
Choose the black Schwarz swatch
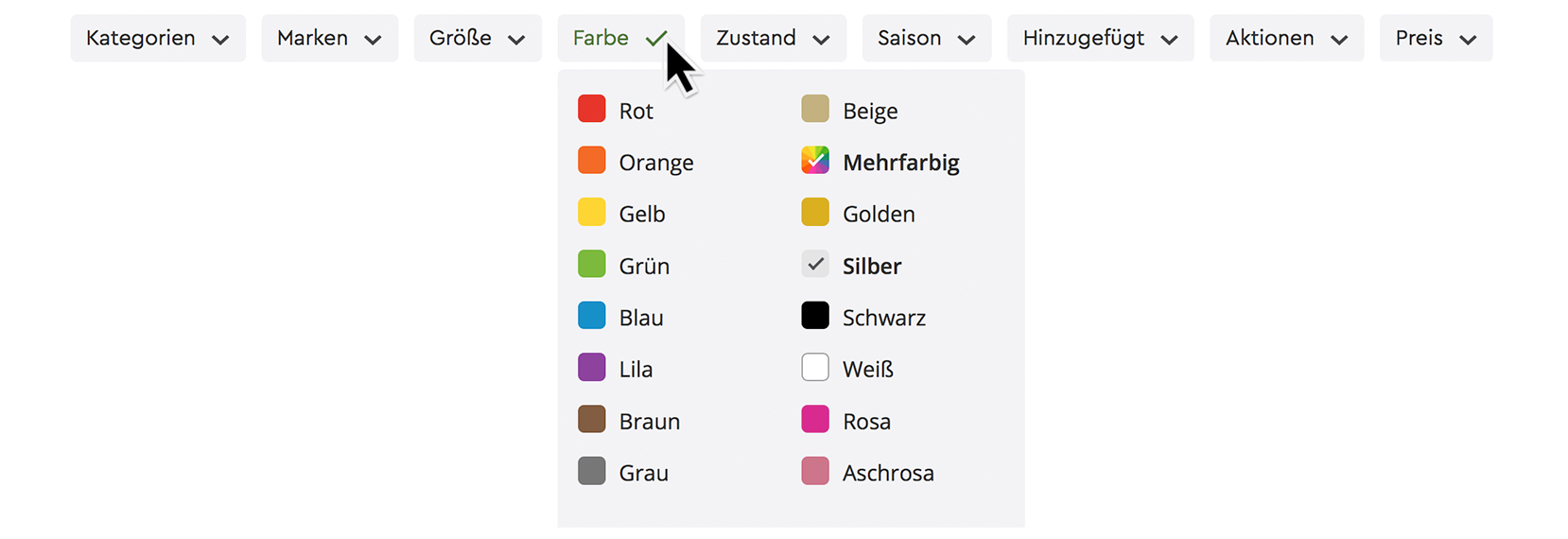pos(815,316)
